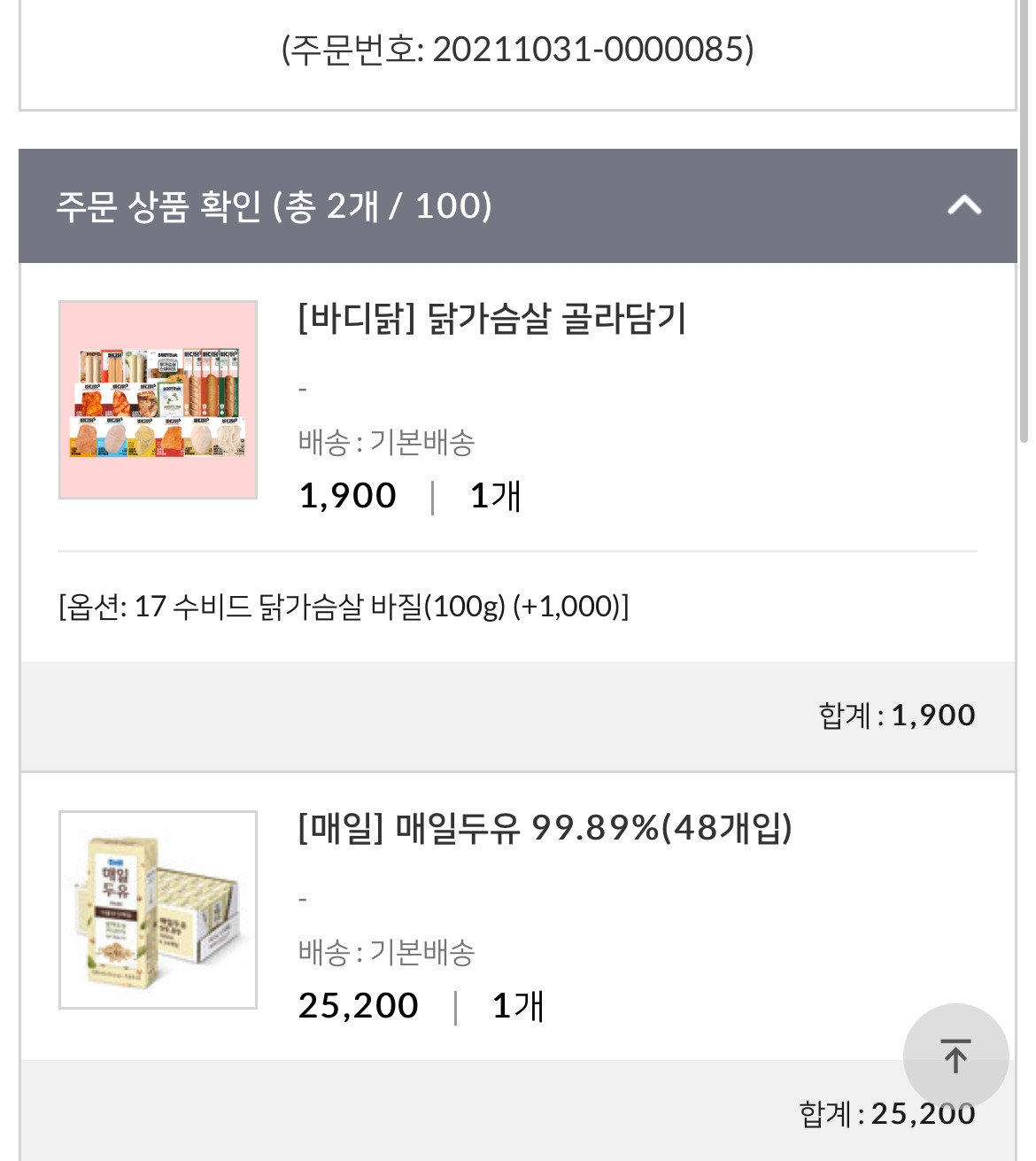The image size is (1036, 1161).
Task: Tap the scroll-to-top arrow button
Action: point(955,1056)
